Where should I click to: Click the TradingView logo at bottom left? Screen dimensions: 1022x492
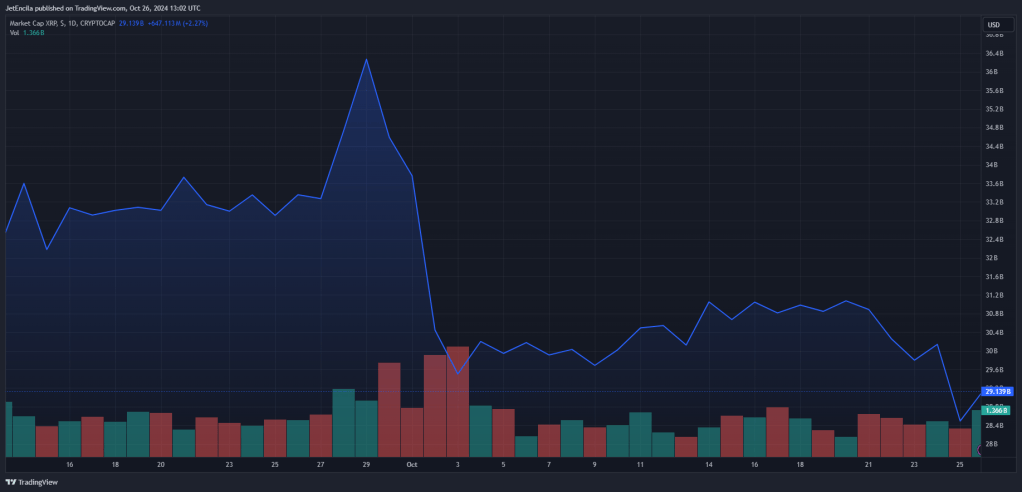31,482
